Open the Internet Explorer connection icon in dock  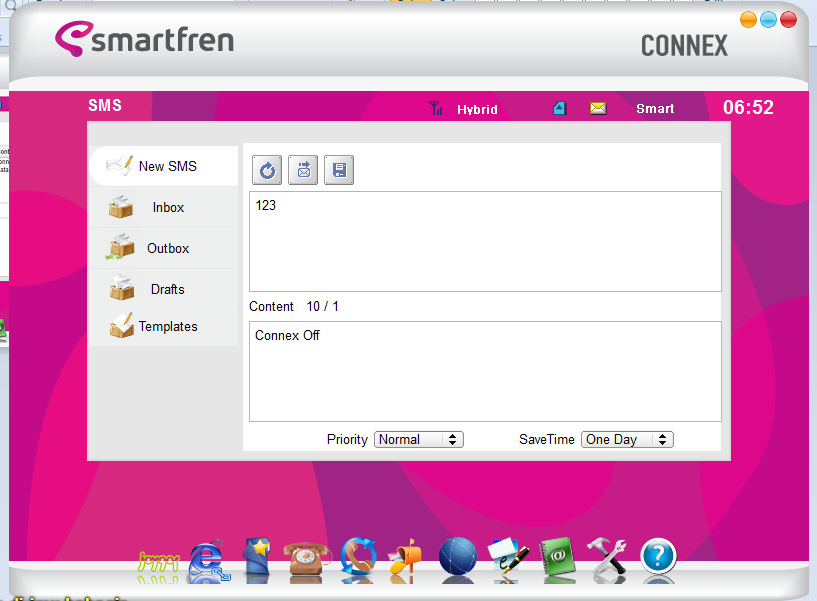click(209, 561)
